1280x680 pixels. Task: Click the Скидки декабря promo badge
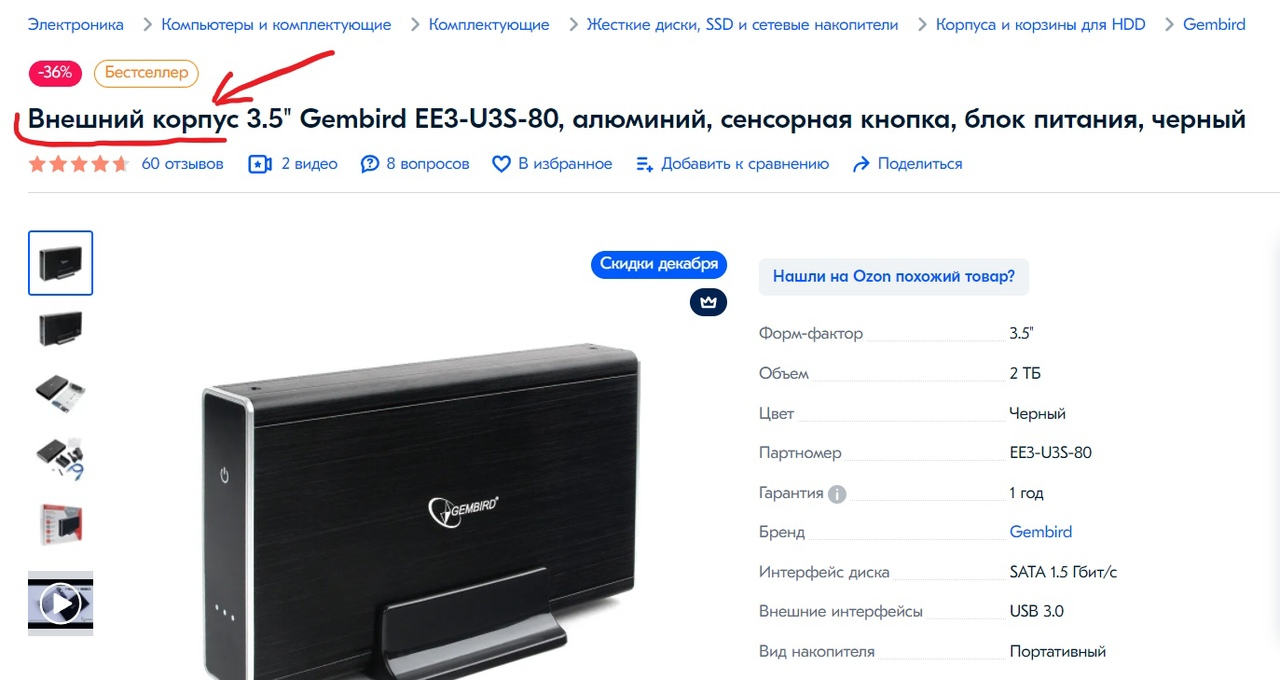(659, 264)
